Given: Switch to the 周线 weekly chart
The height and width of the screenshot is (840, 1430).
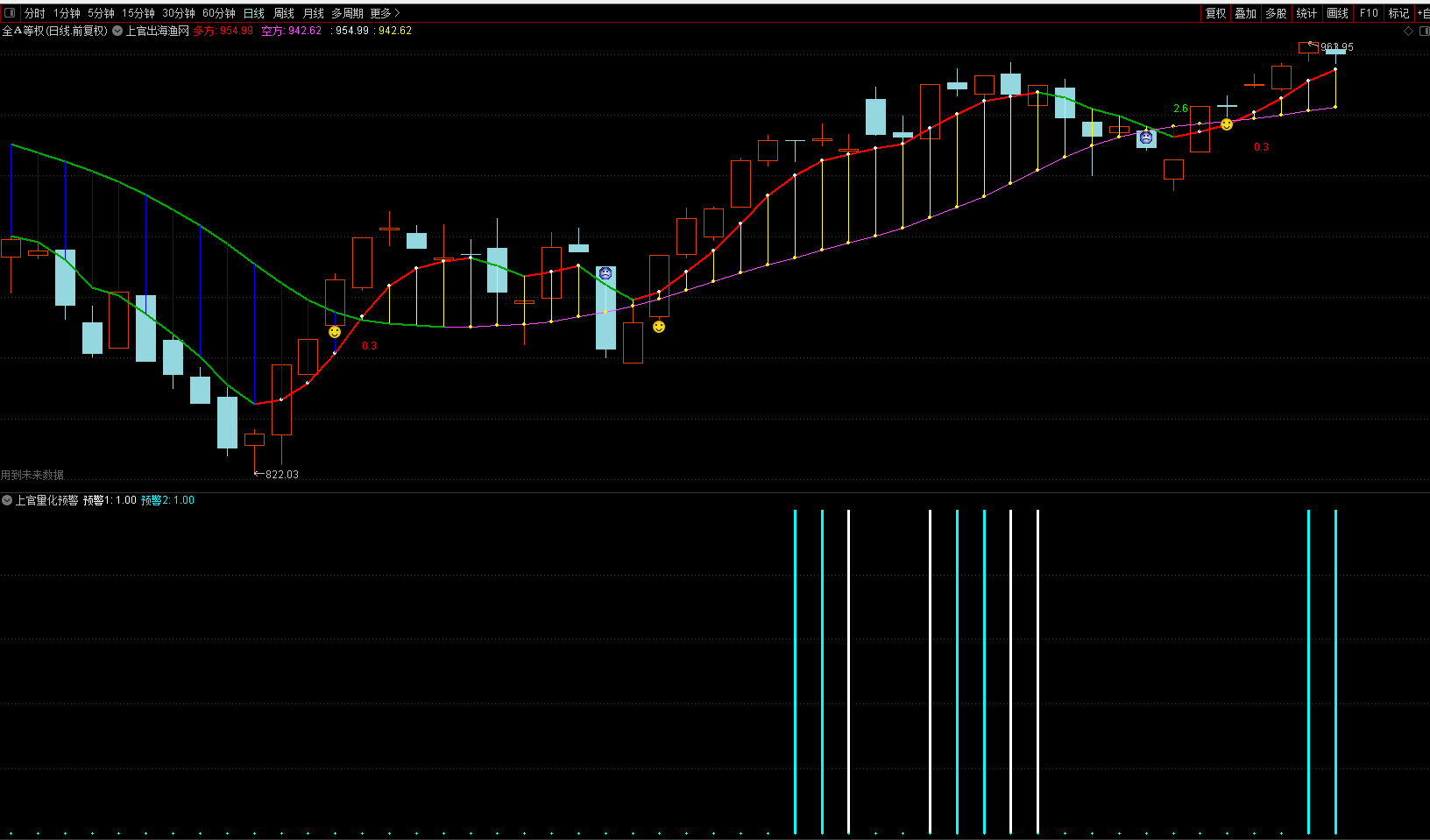Looking at the screenshot, I should 284,13.
